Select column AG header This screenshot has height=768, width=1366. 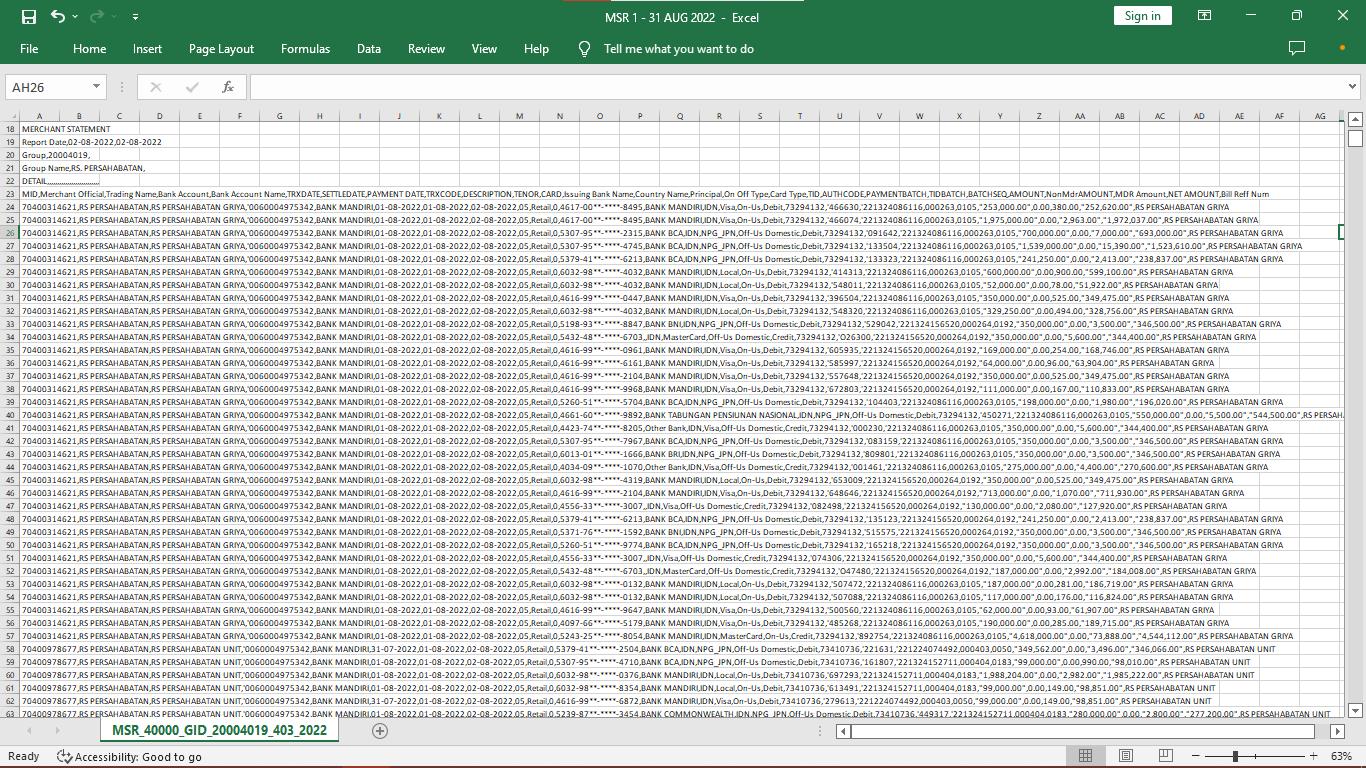click(1320, 116)
